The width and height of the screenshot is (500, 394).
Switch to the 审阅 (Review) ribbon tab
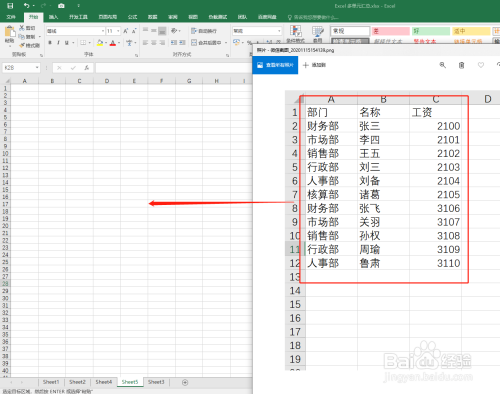(173, 17)
